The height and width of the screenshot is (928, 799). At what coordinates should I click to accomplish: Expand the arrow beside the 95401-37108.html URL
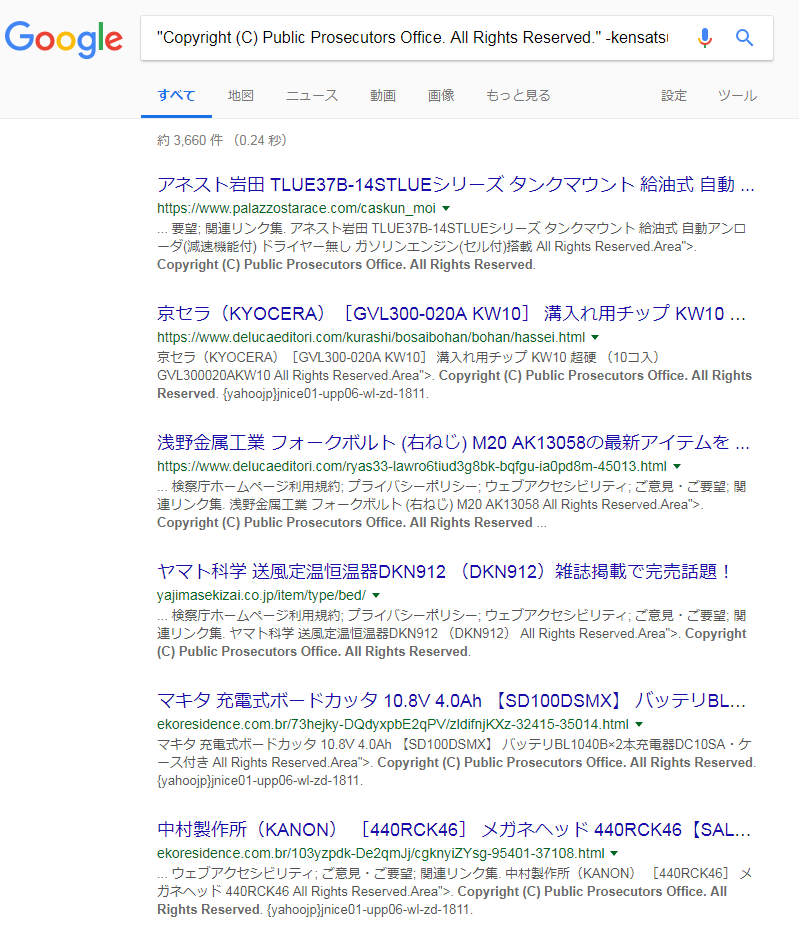[x=614, y=853]
